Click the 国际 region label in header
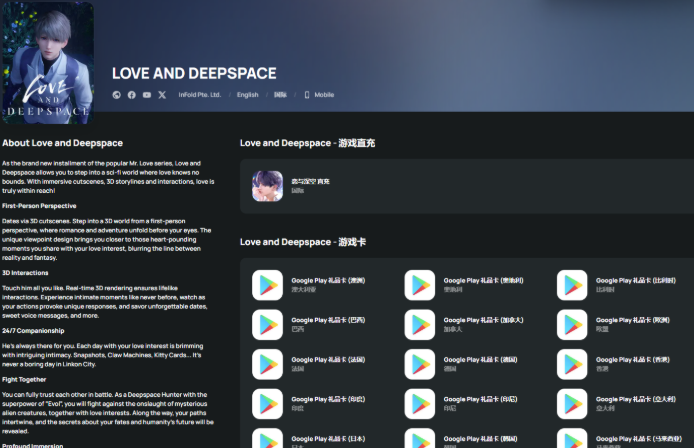This screenshot has width=694, height=448. (x=280, y=95)
